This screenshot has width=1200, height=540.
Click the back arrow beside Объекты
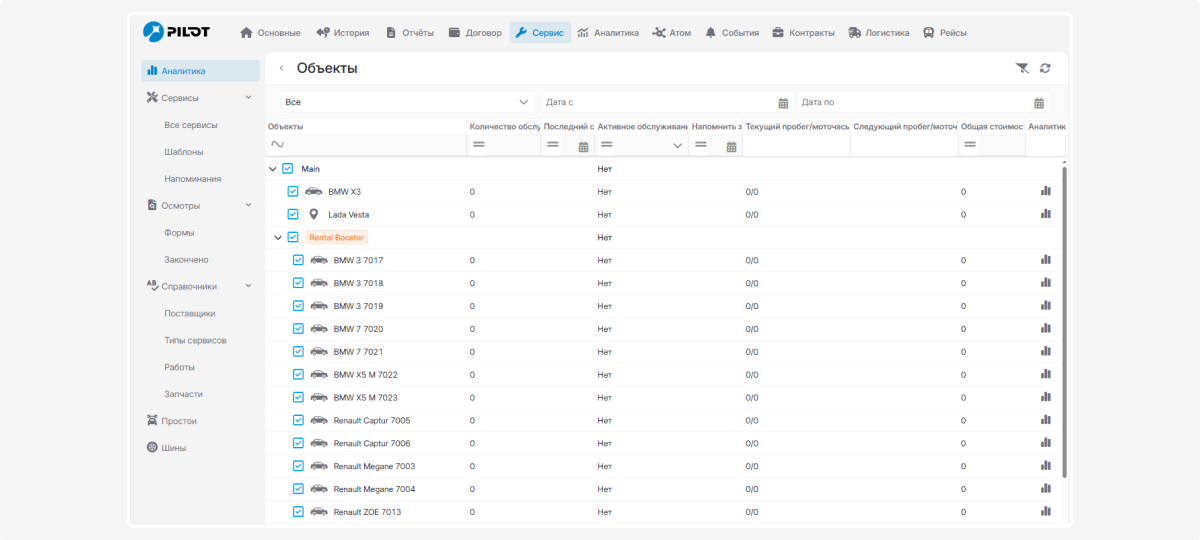(281, 68)
